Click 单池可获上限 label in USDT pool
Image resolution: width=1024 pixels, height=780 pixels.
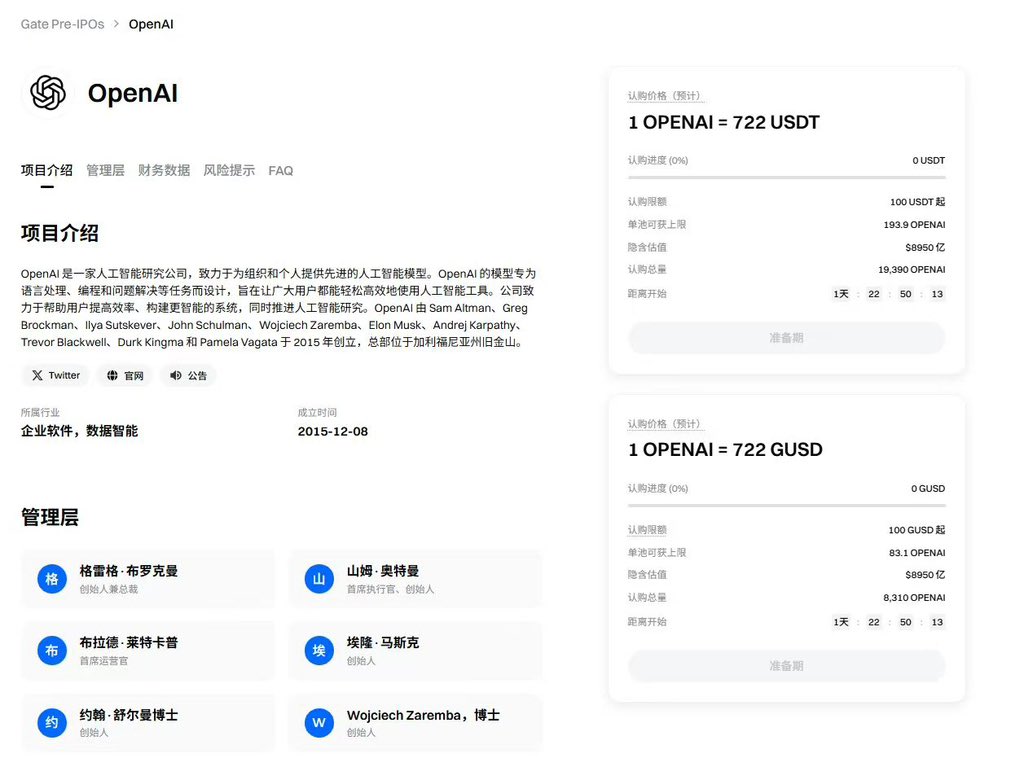[x=657, y=225]
